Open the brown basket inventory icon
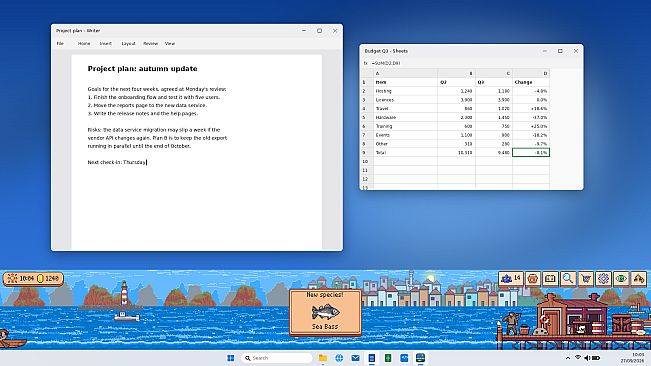 click(533, 278)
